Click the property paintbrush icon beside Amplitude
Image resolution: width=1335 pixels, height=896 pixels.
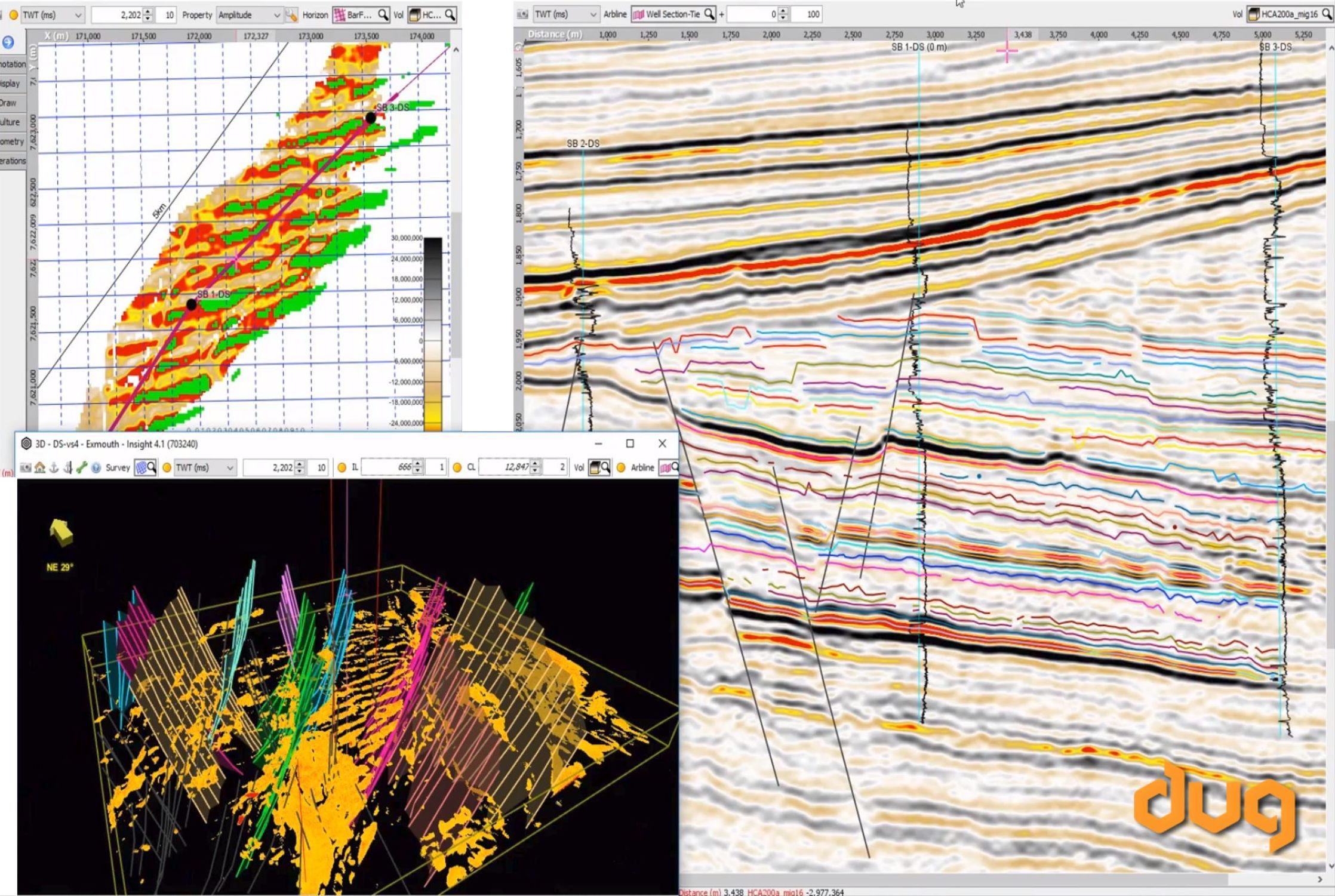[291, 14]
